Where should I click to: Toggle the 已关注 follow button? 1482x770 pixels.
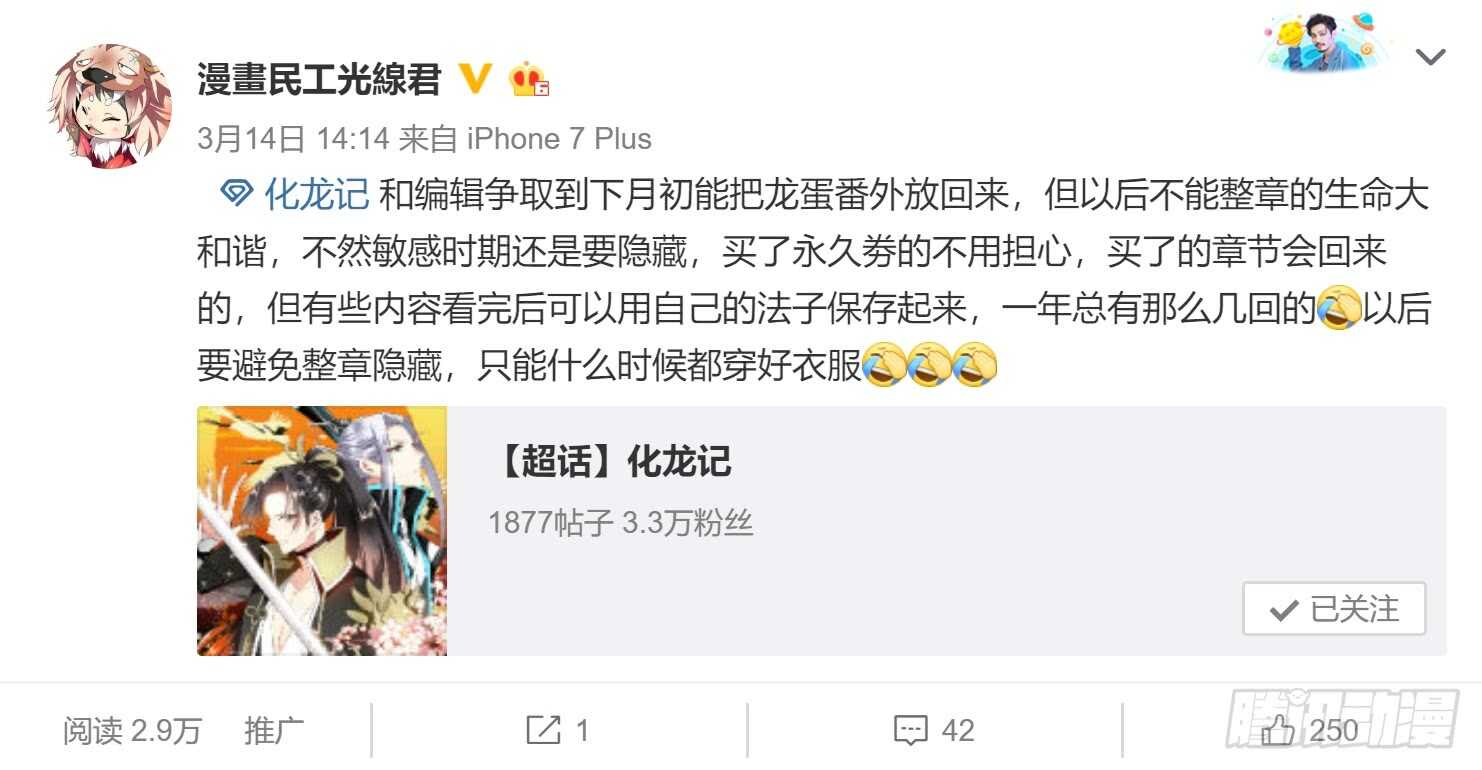pos(1334,609)
